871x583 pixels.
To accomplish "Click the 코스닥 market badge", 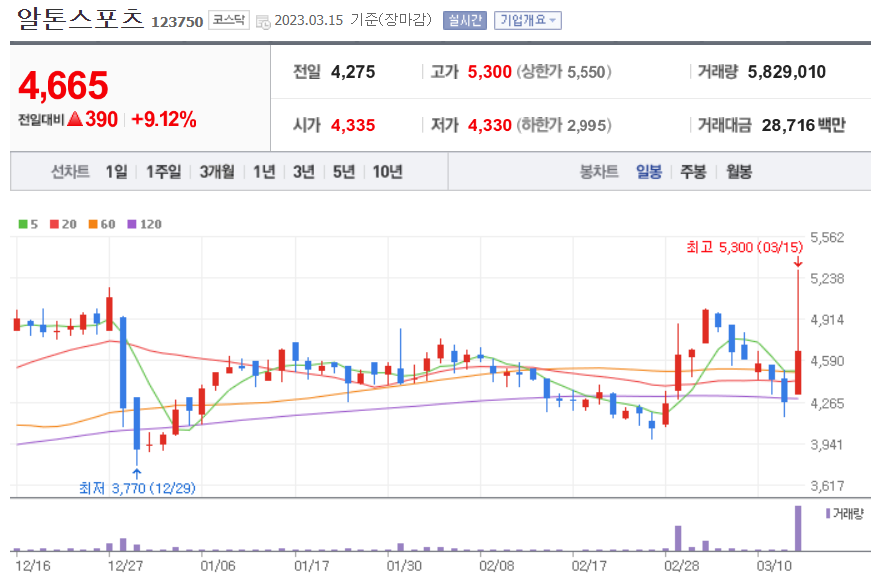I will coord(229,21).
